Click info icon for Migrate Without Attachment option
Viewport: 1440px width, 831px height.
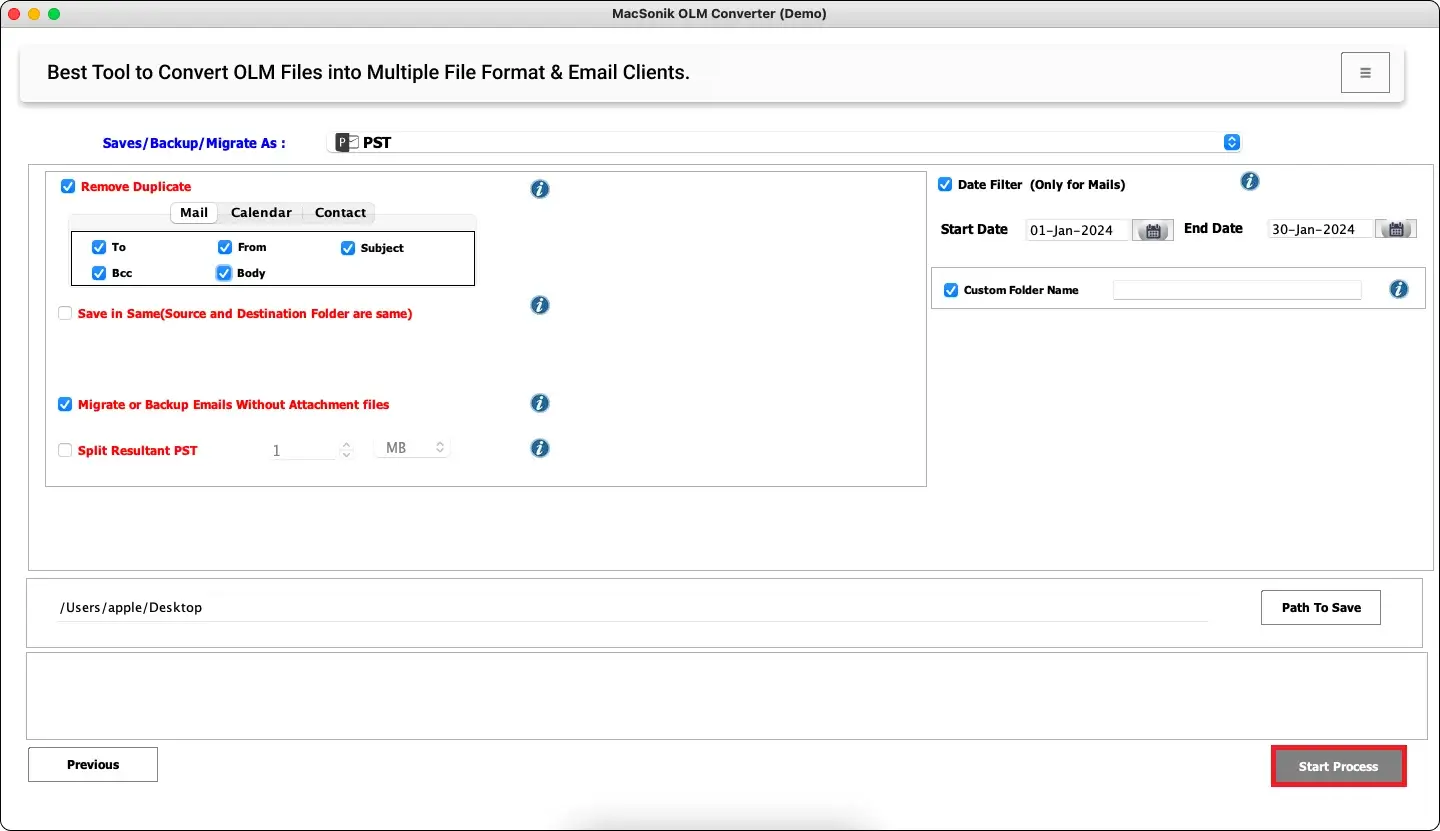tap(540, 403)
